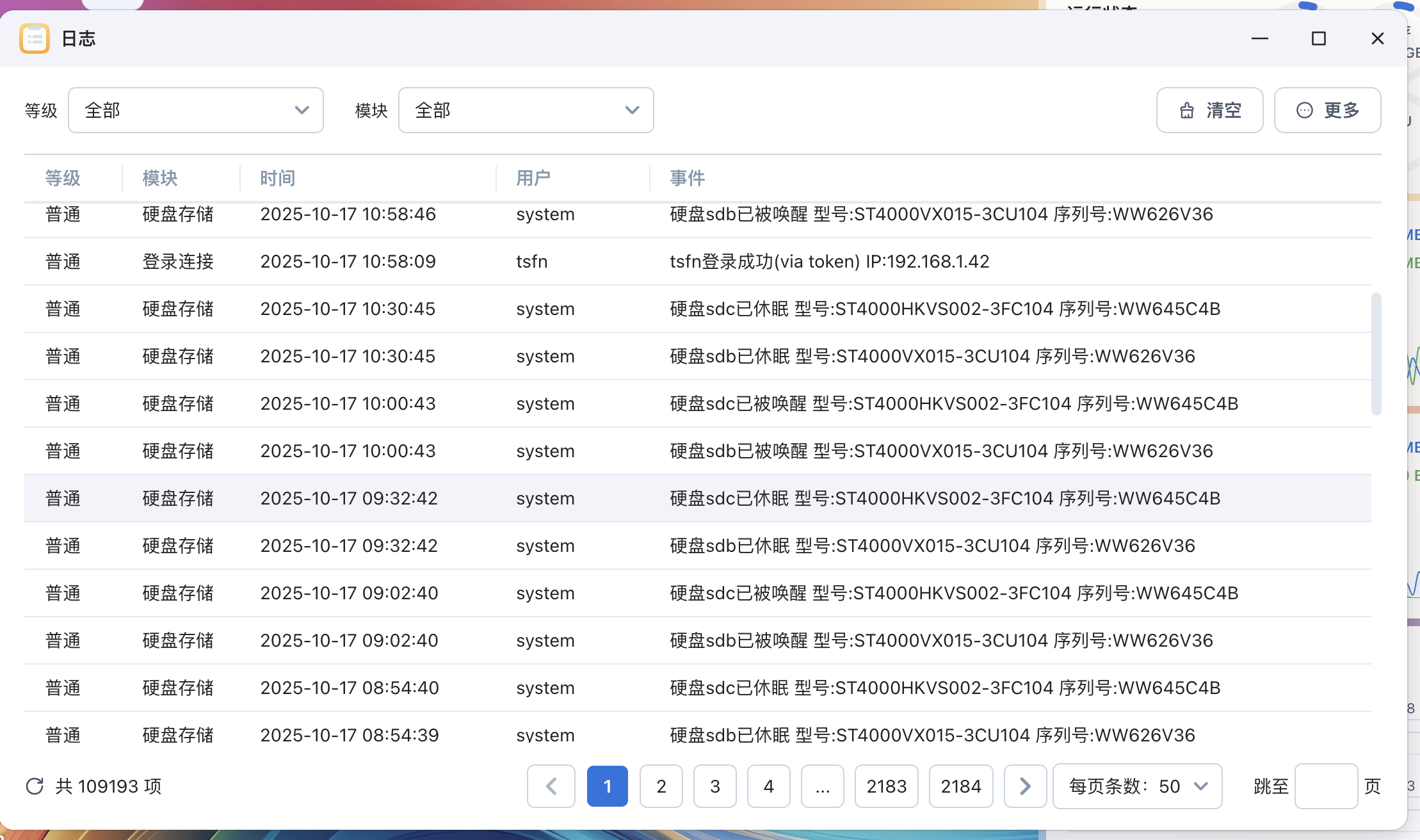Expand the 等级 level filter dropdown
The height and width of the screenshot is (840, 1420).
coord(195,110)
